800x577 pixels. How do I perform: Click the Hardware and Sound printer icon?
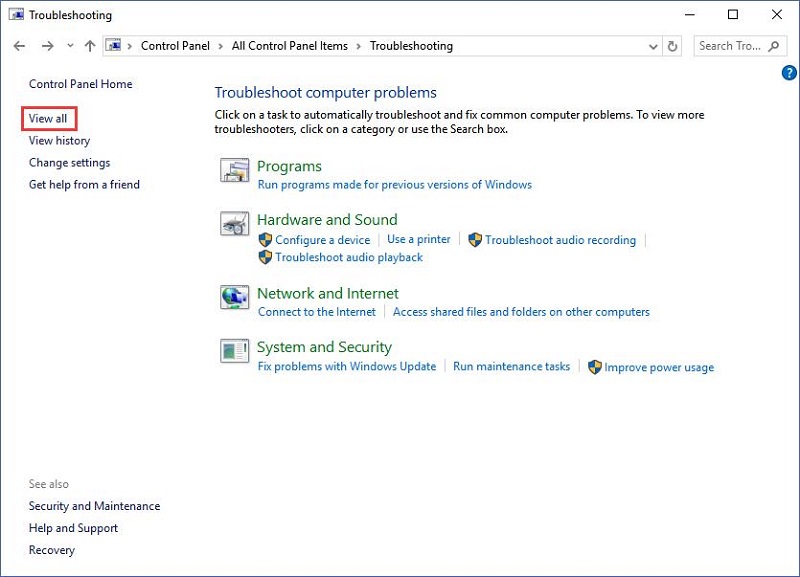pyautogui.click(x=234, y=224)
